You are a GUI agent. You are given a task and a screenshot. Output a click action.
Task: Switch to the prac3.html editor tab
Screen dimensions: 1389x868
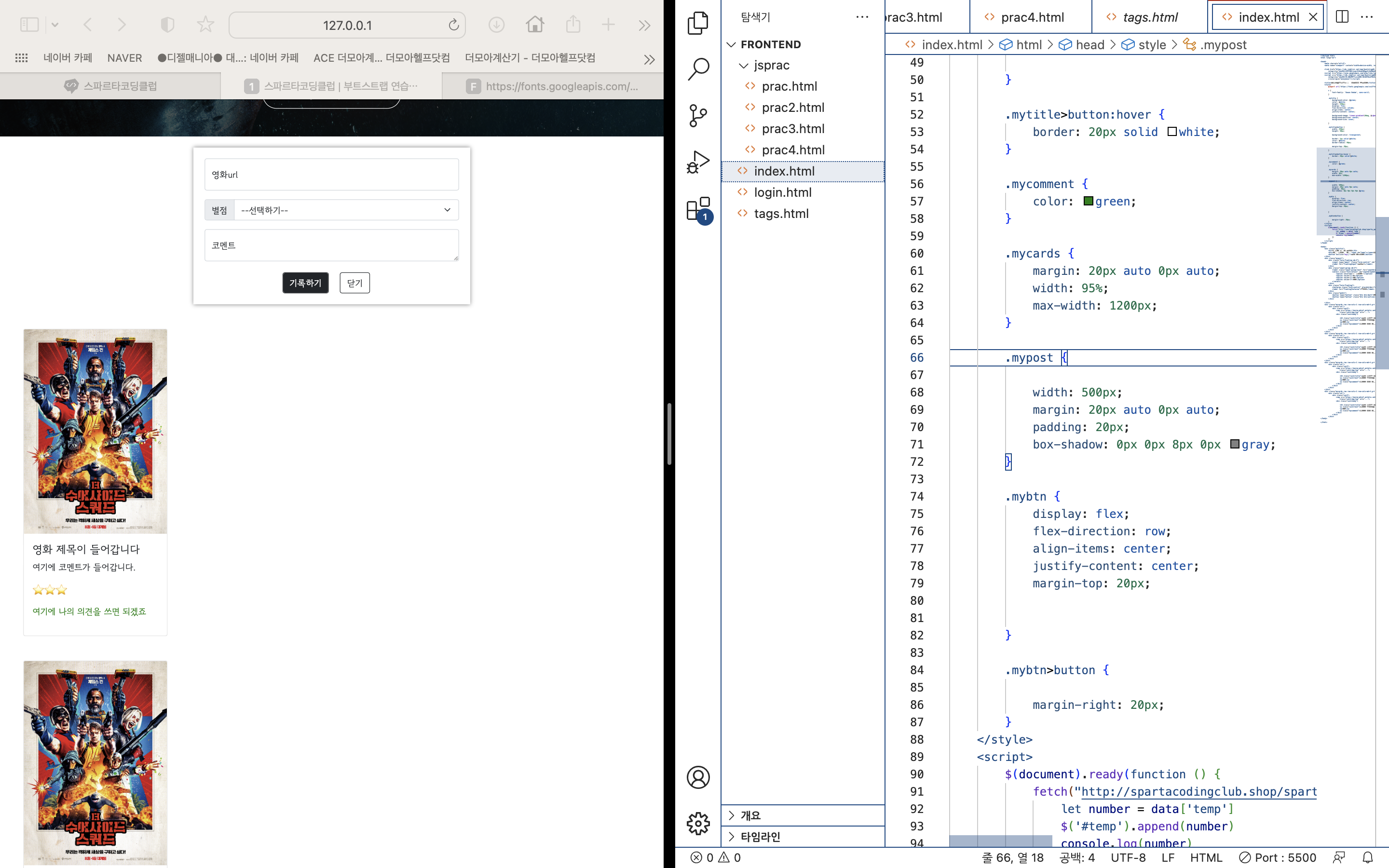(x=926, y=17)
